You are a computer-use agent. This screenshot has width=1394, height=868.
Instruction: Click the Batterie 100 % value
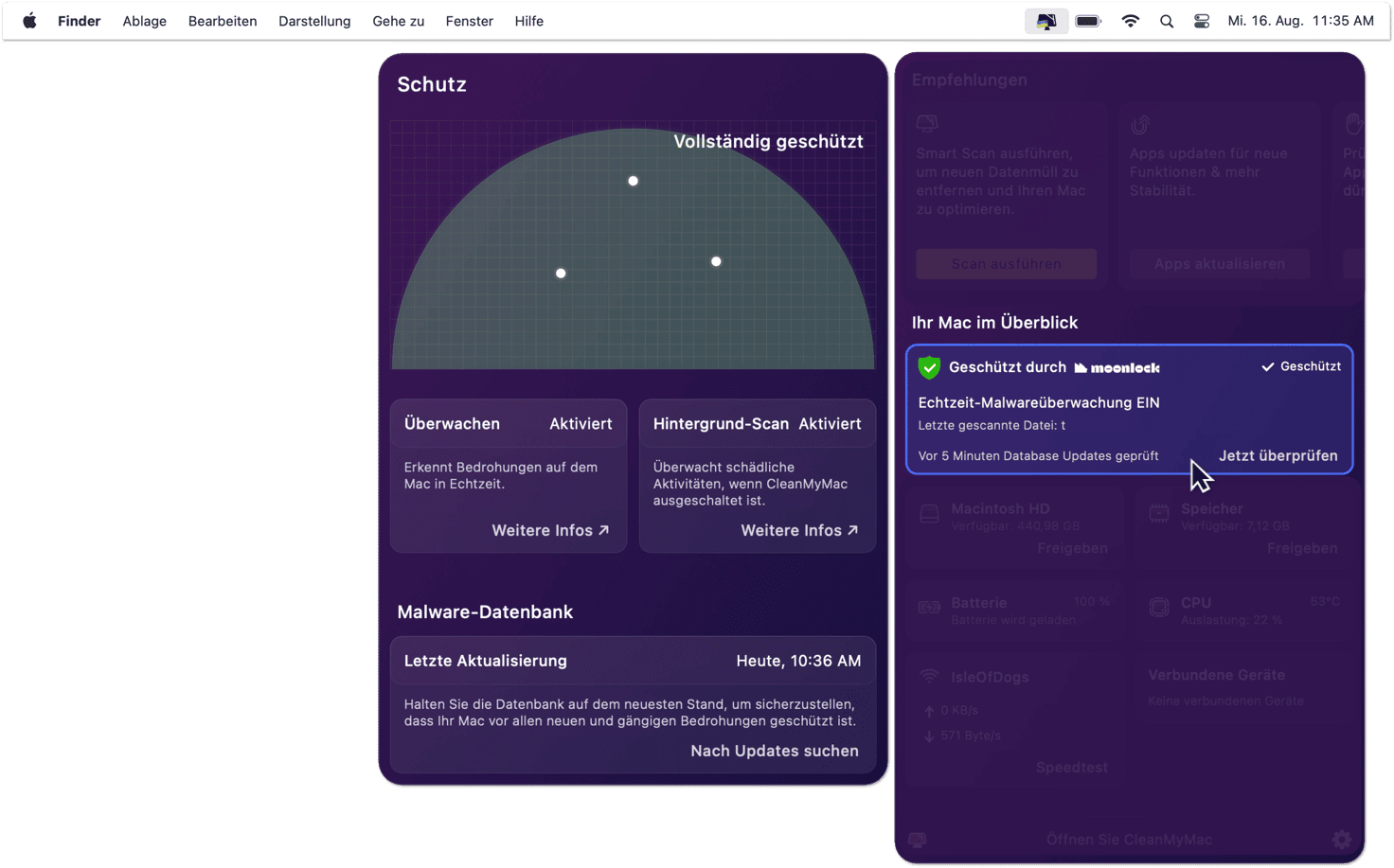[1091, 602]
